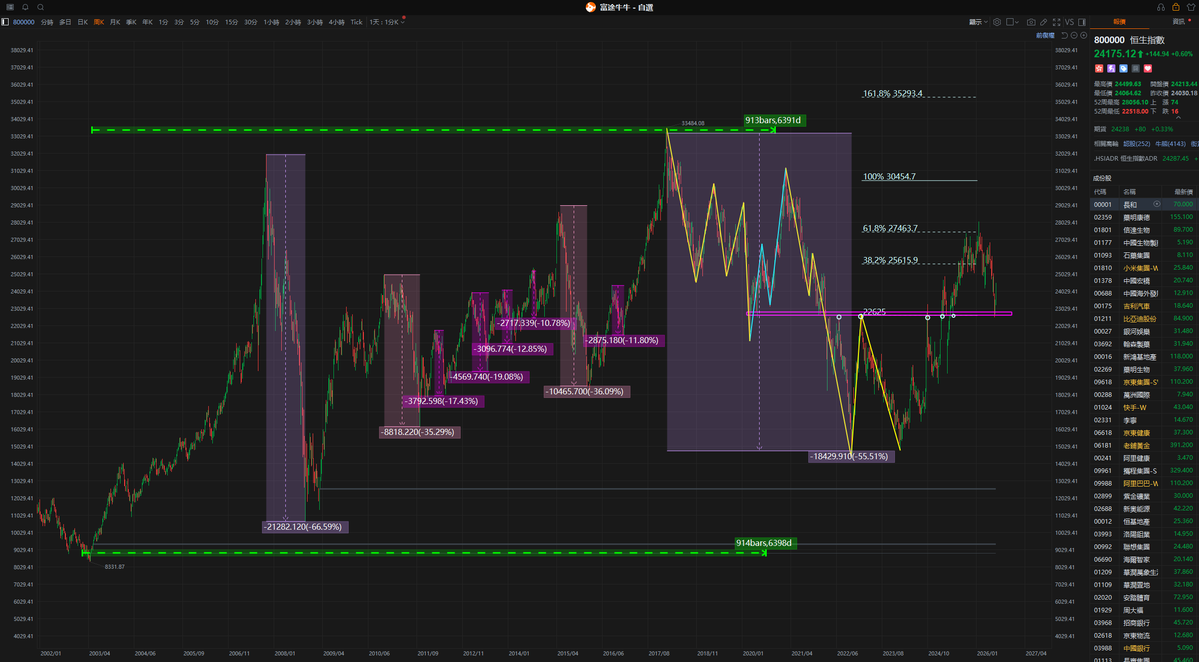This screenshot has width=1199, height=662.
Task: Enter full-screen chart mode
Action: pos(1057,22)
